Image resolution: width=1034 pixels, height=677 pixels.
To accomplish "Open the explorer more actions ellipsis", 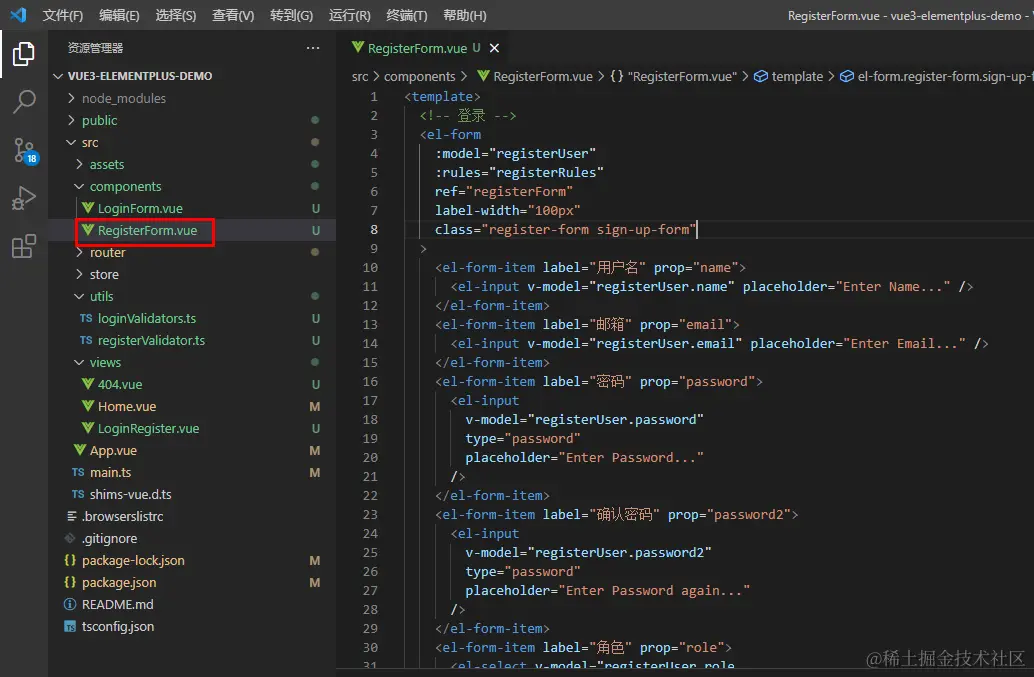I will pos(313,47).
